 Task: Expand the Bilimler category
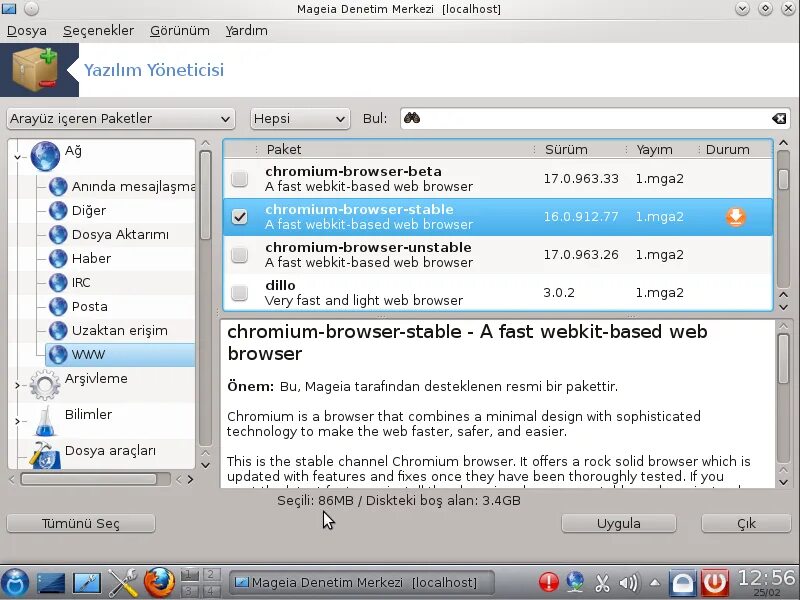tap(17, 421)
